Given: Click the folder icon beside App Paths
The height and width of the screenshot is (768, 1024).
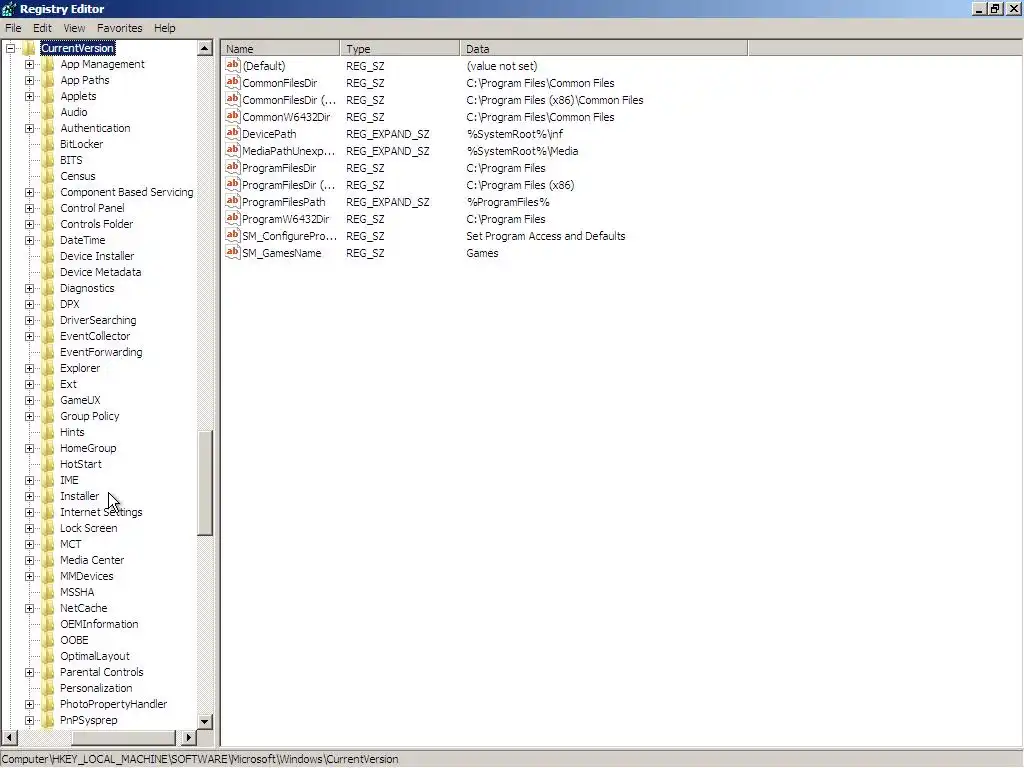Looking at the screenshot, I should (48, 80).
